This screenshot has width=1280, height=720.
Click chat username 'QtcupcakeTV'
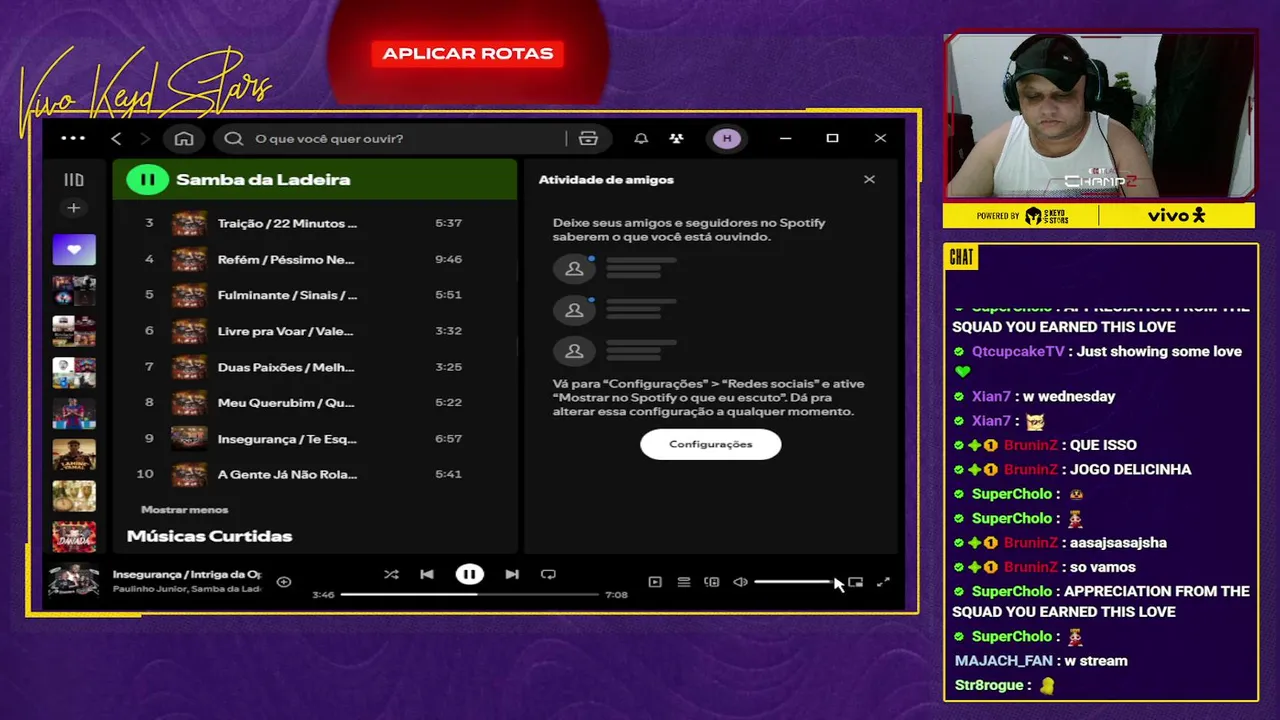pos(1018,352)
